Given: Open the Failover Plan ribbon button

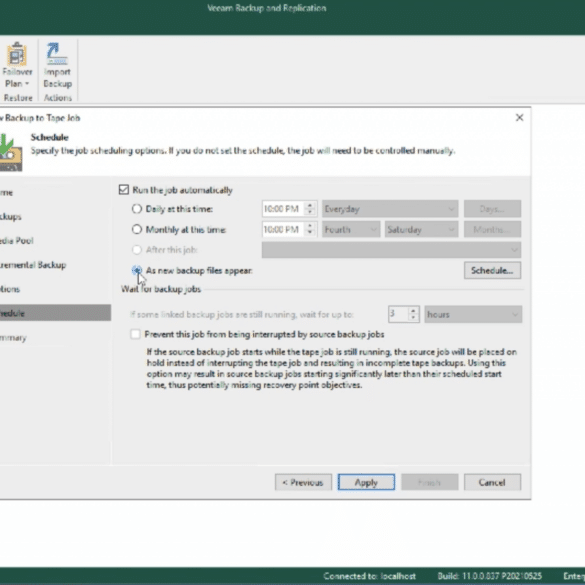Looking at the screenshot, I should pyautogui.click(x=17, y=66).
